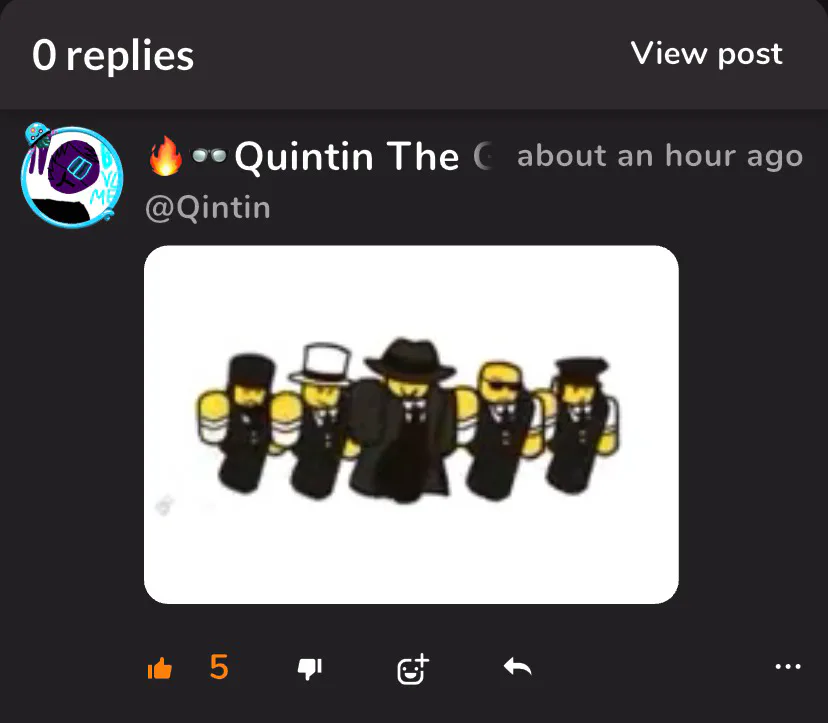Reply to the post using arrow icon
The height and width of the screenshot is (723, 828).
click(x=518, y=667)
